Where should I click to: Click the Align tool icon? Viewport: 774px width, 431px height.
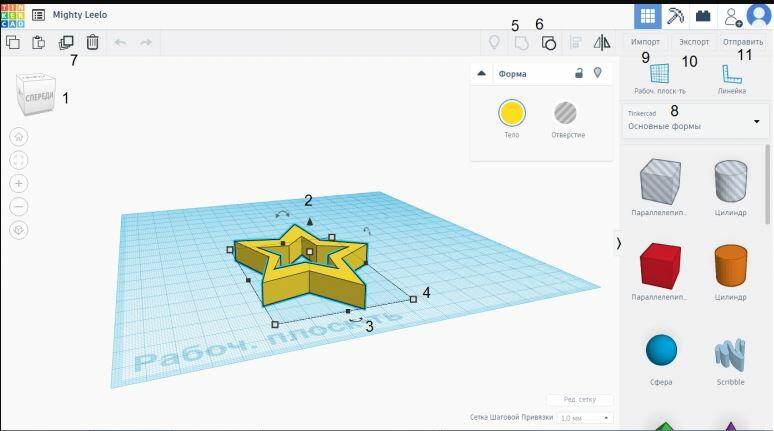[x=576, y=43]
